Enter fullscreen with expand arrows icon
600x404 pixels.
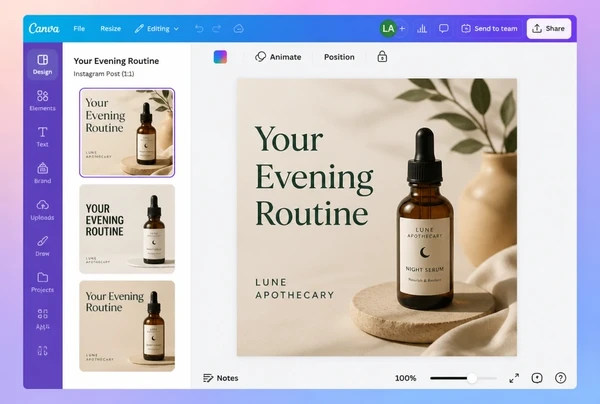514,378
